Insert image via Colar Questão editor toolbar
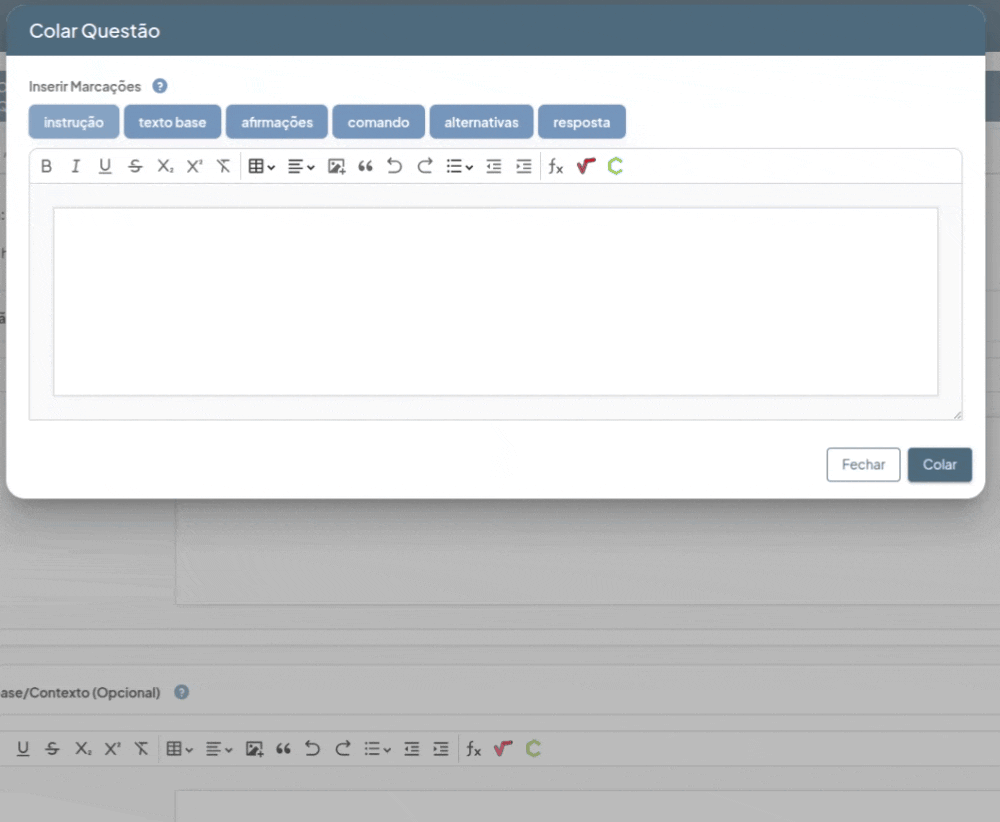 point(336,167)
